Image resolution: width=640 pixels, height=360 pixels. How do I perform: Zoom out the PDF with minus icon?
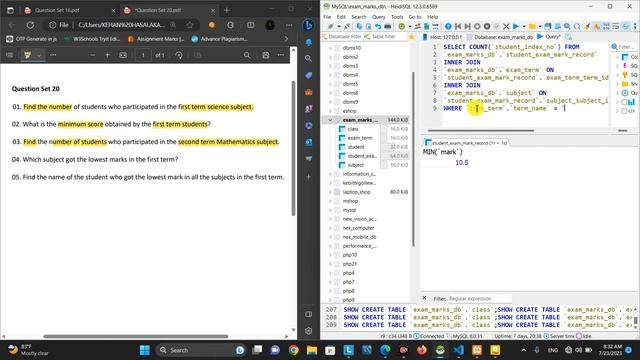tap(93, 55)
